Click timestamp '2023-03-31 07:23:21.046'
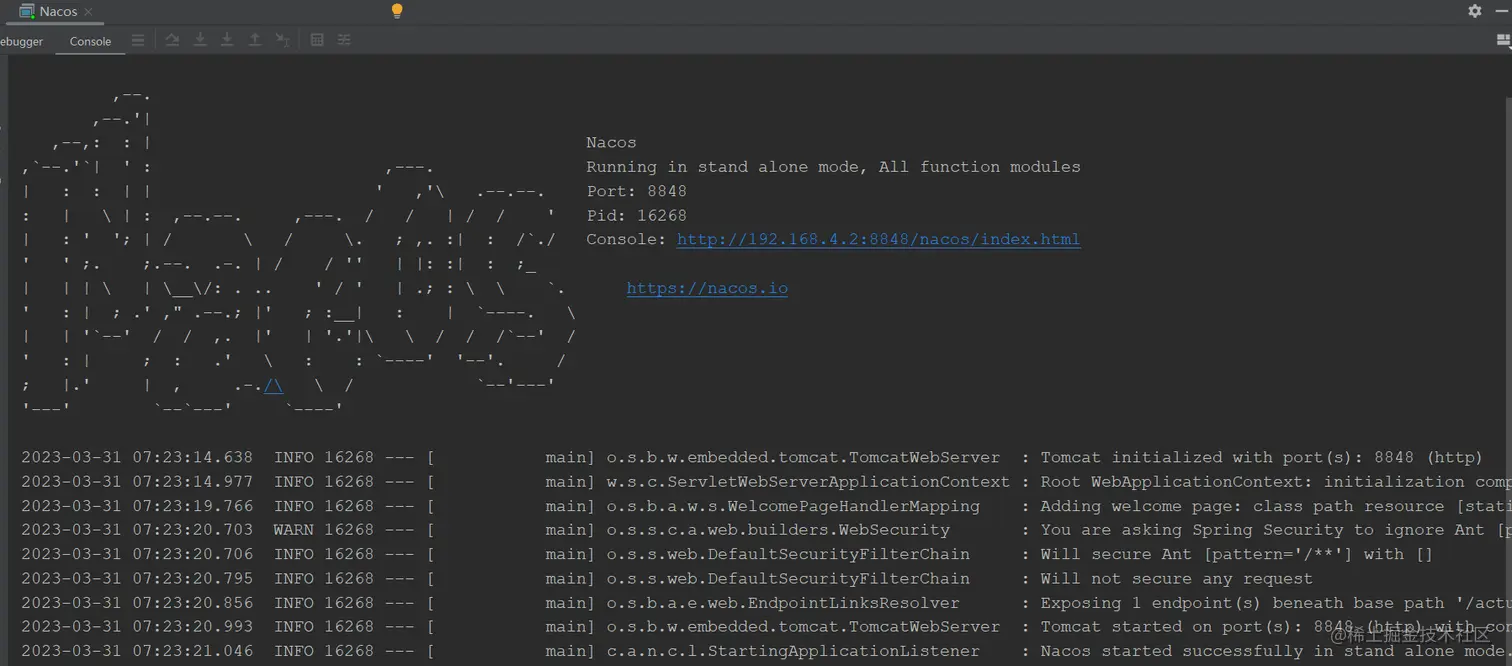 (x=137, y=651)
